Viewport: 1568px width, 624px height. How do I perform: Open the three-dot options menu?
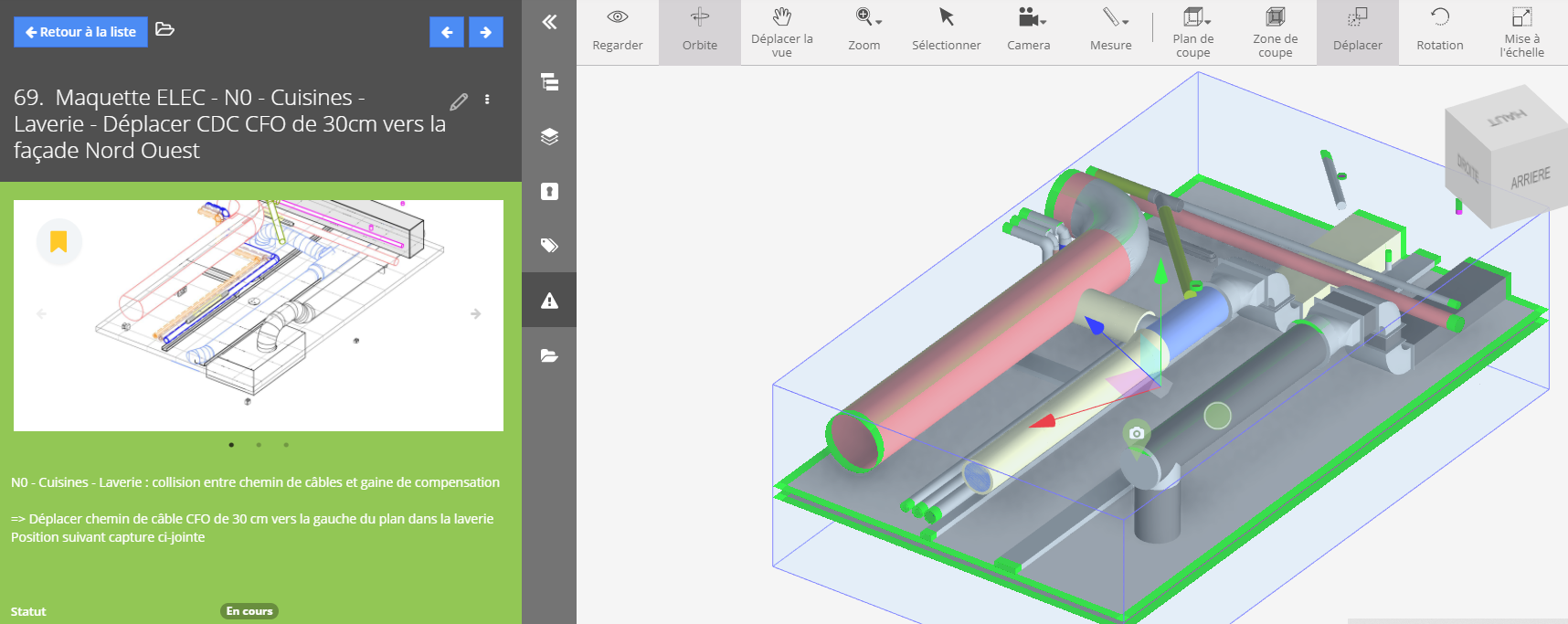[x=487, y=100]
